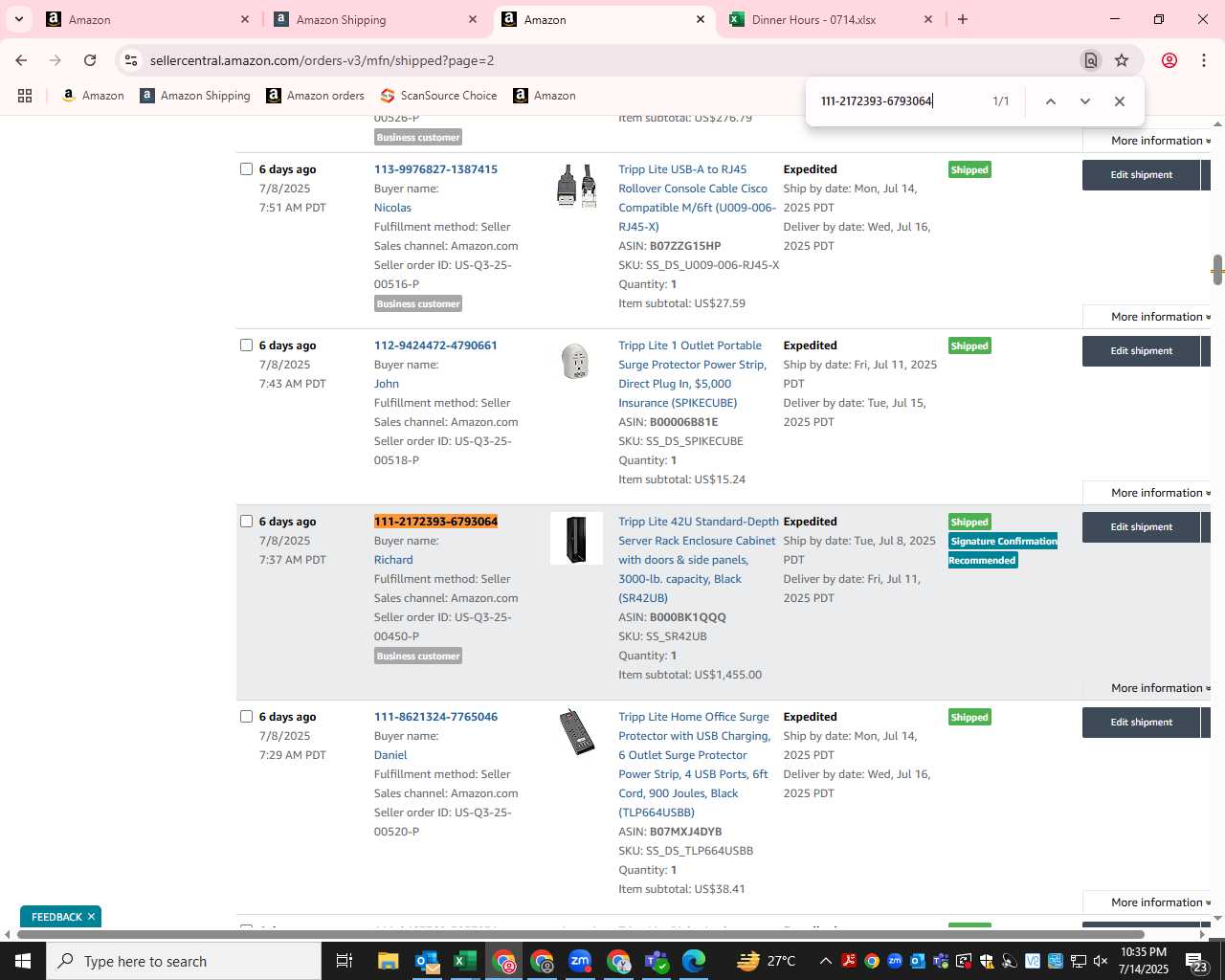Viewport: 1225px width, 980px height.
Task: Go to previous find-in-page match
Action: tap(1050, 101)
